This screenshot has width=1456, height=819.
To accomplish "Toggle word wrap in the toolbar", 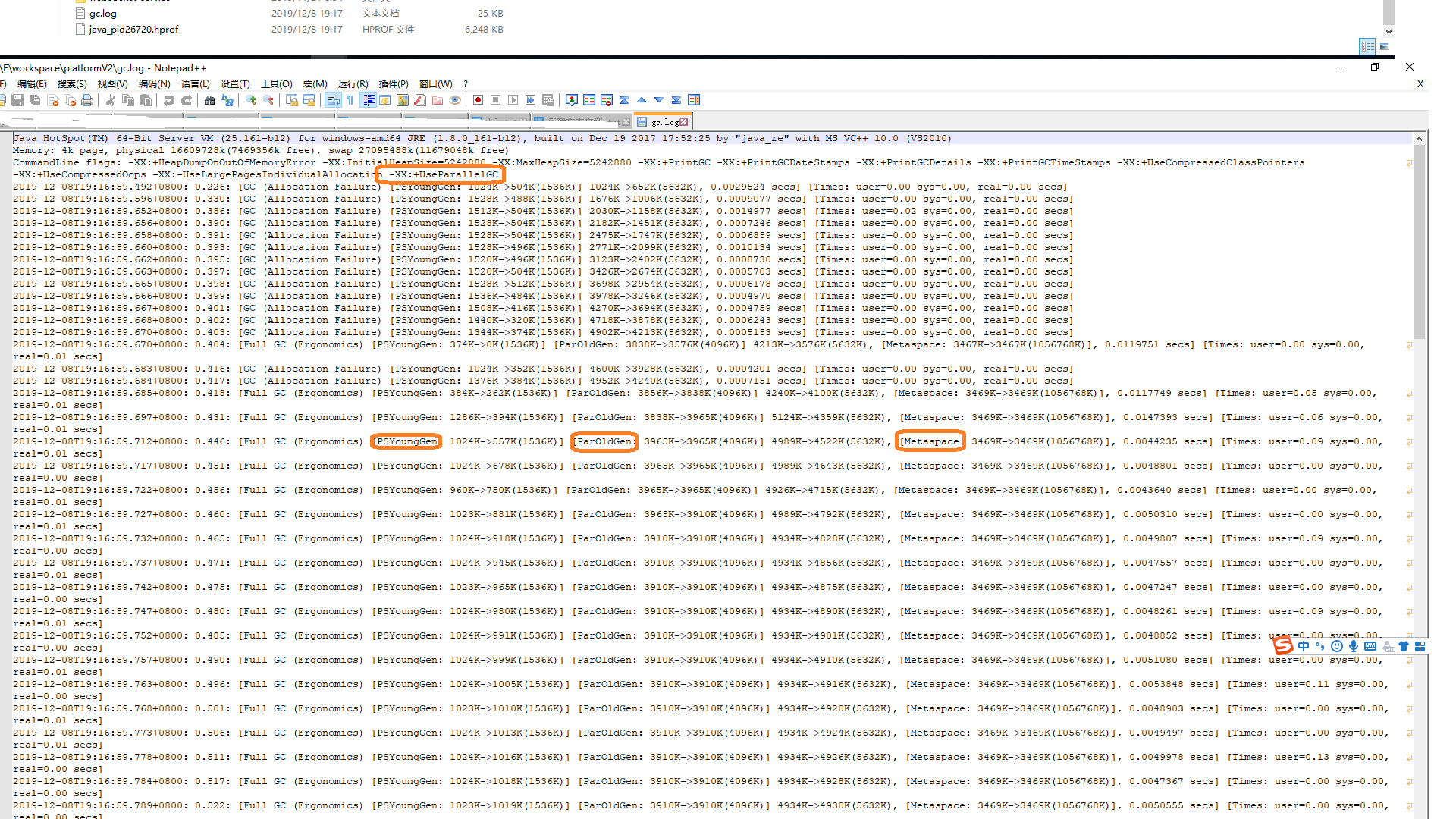I will coord(332,100).
